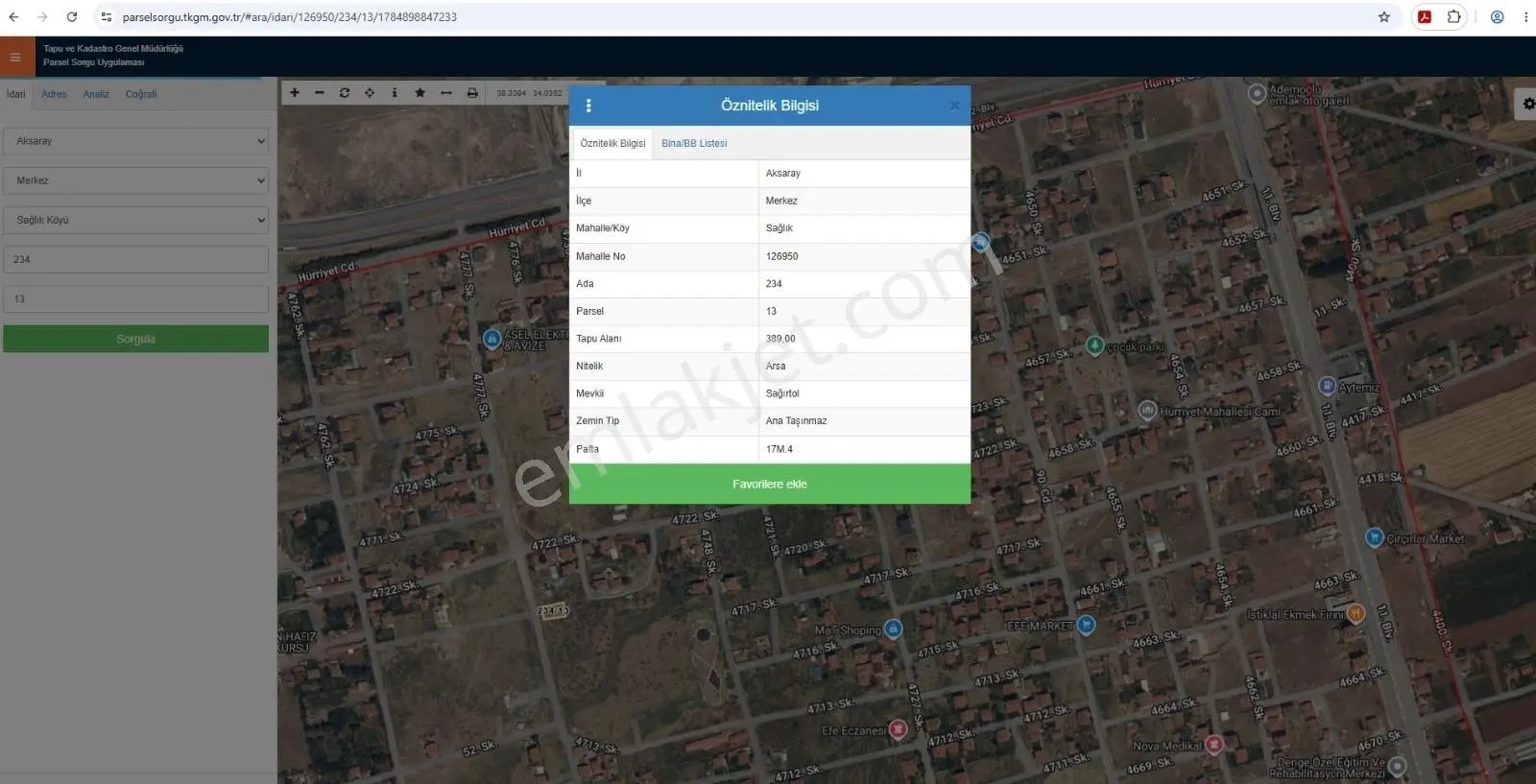This screenshot has height=784, width=1536.
Task: Click the 234/13 parcel label on map
Action: [x=553, y=610]
